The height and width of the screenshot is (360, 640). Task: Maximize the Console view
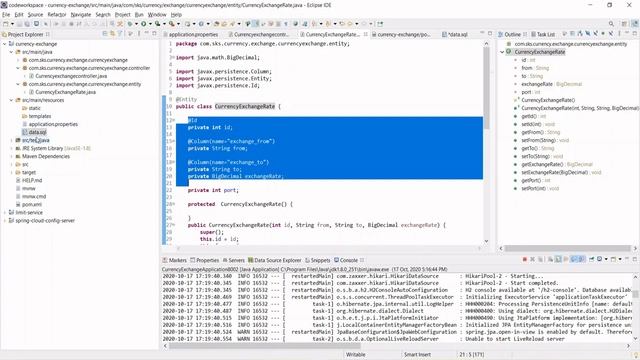[x=635, y=259]
